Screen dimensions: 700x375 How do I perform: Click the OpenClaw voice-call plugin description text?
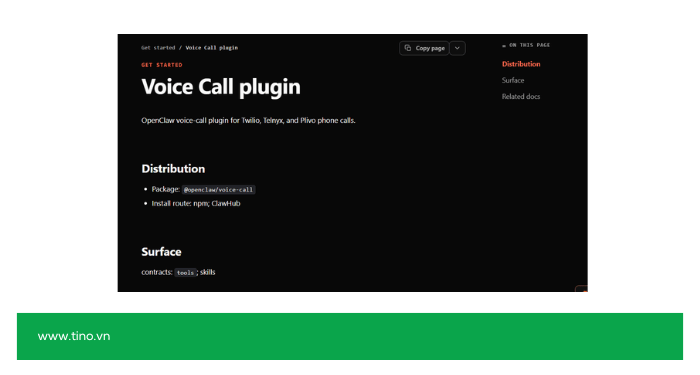(x=248, y=121)
